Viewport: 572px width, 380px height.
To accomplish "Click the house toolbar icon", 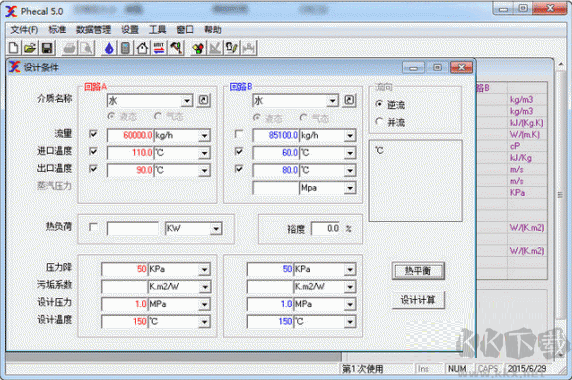I will (142, 48).
